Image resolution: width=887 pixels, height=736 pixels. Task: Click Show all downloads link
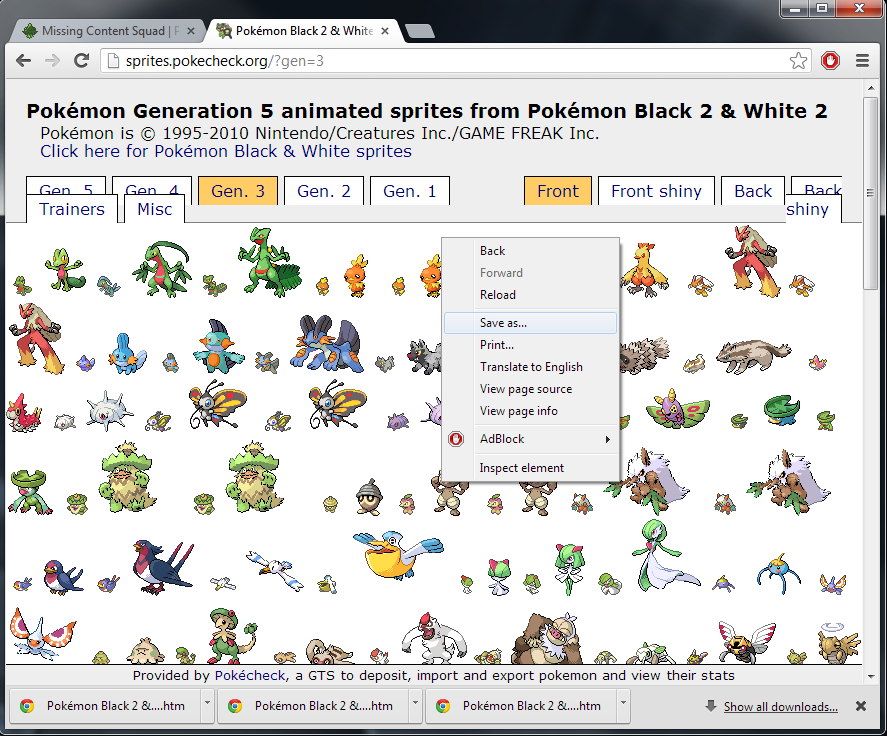pos(780,707)
